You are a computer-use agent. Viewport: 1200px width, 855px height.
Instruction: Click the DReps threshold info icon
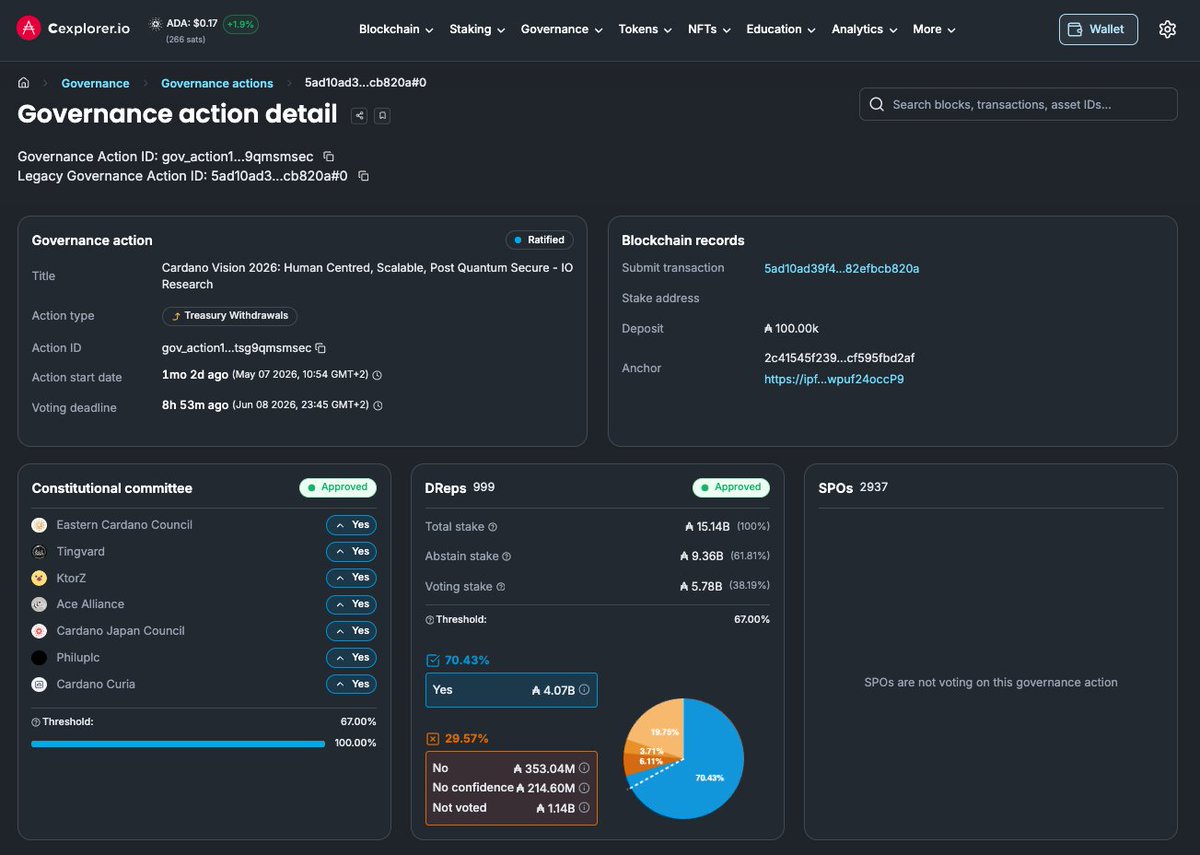430,620
